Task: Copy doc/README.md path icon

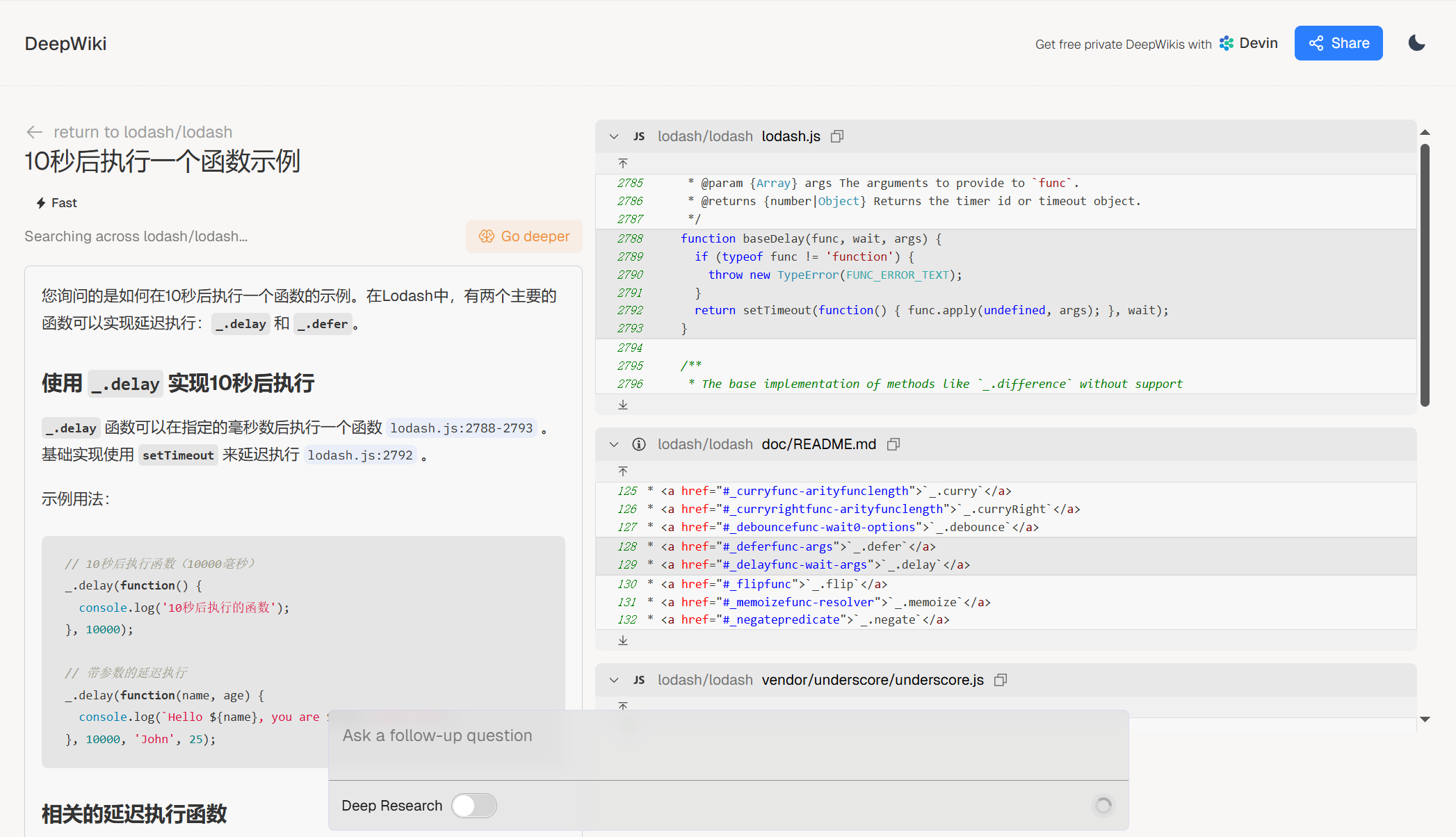Action: pyautogui.click(x=893, y=444)
